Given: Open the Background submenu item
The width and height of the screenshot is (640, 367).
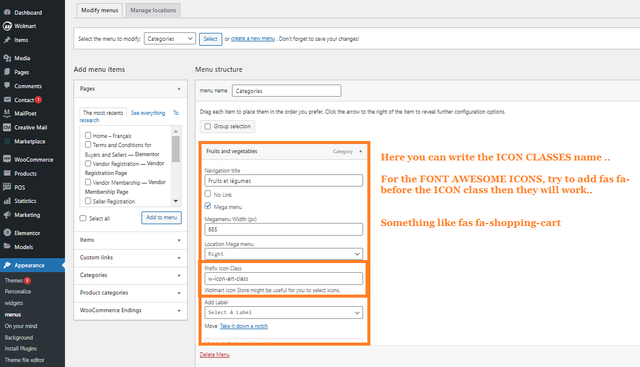Looking at the screenshot, I should click(x=19, y=338).
